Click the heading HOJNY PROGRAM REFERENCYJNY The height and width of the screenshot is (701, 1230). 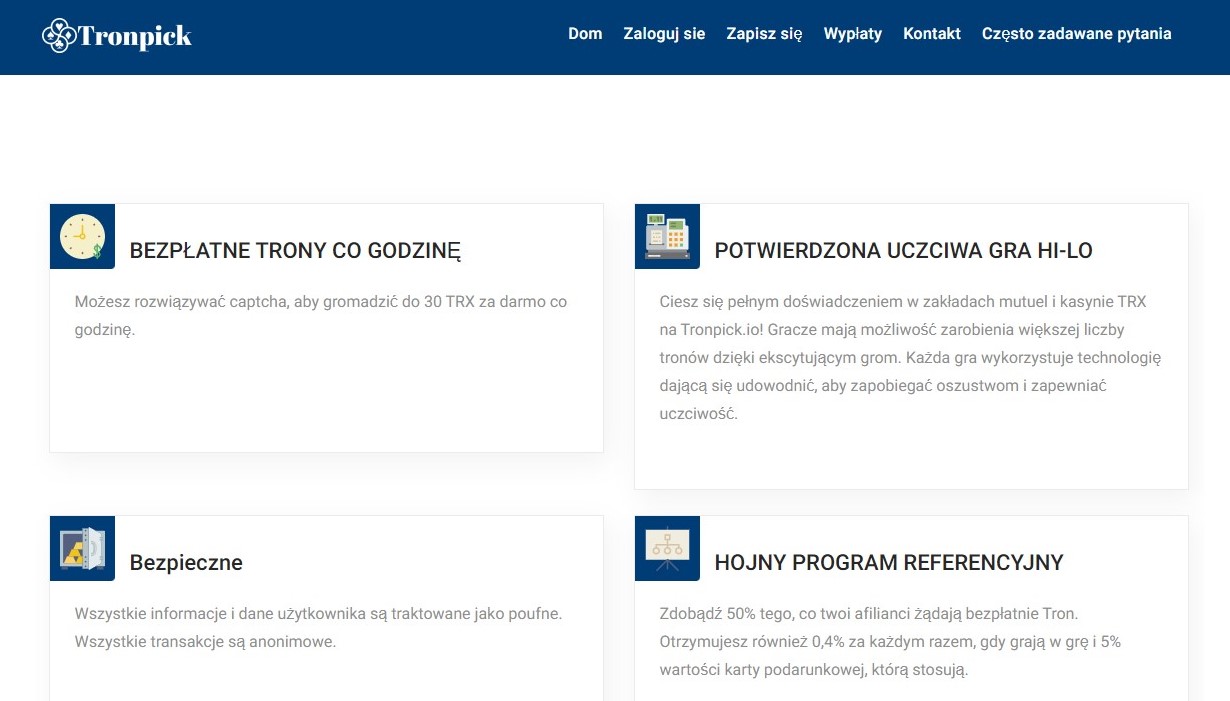click(889, 563)
